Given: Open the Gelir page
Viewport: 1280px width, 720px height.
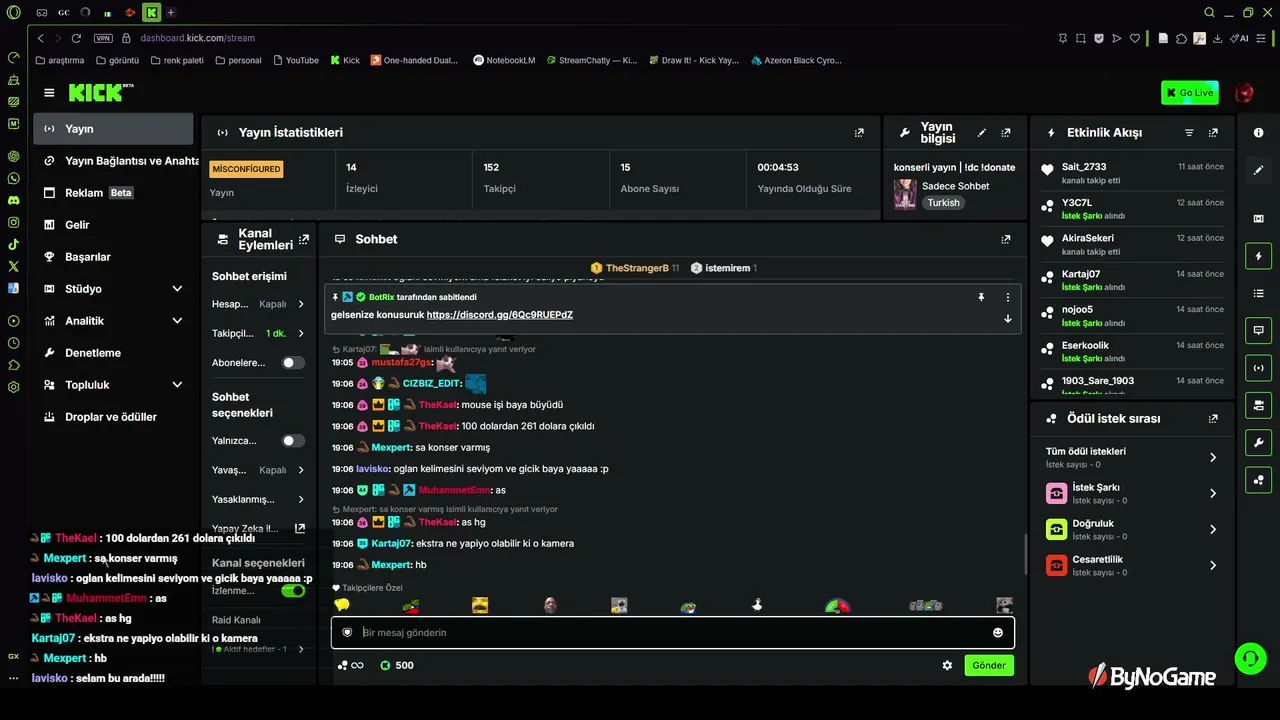Looking at the screenshot, I should [113, 225].
